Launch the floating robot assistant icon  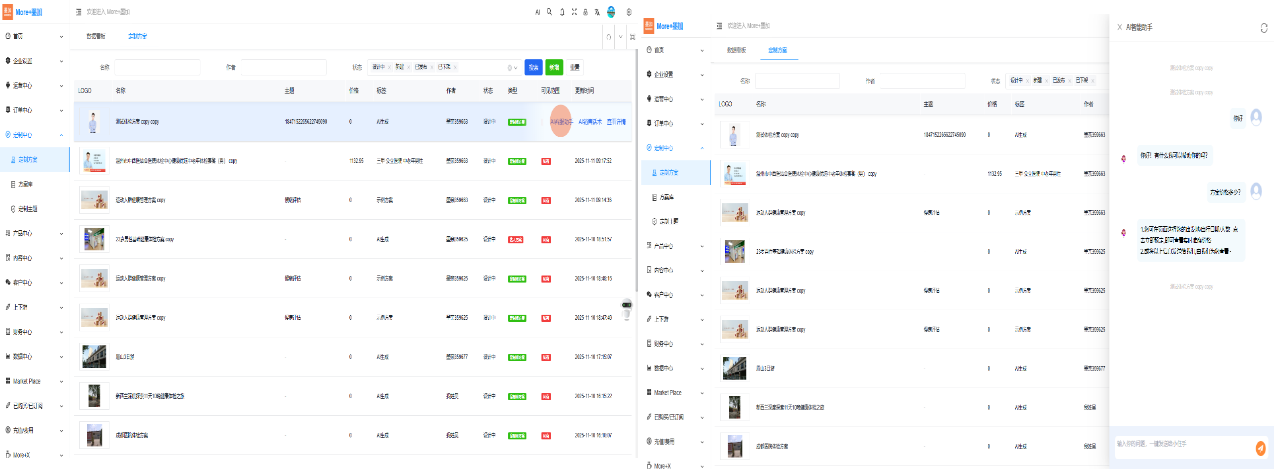coord(628,308)
